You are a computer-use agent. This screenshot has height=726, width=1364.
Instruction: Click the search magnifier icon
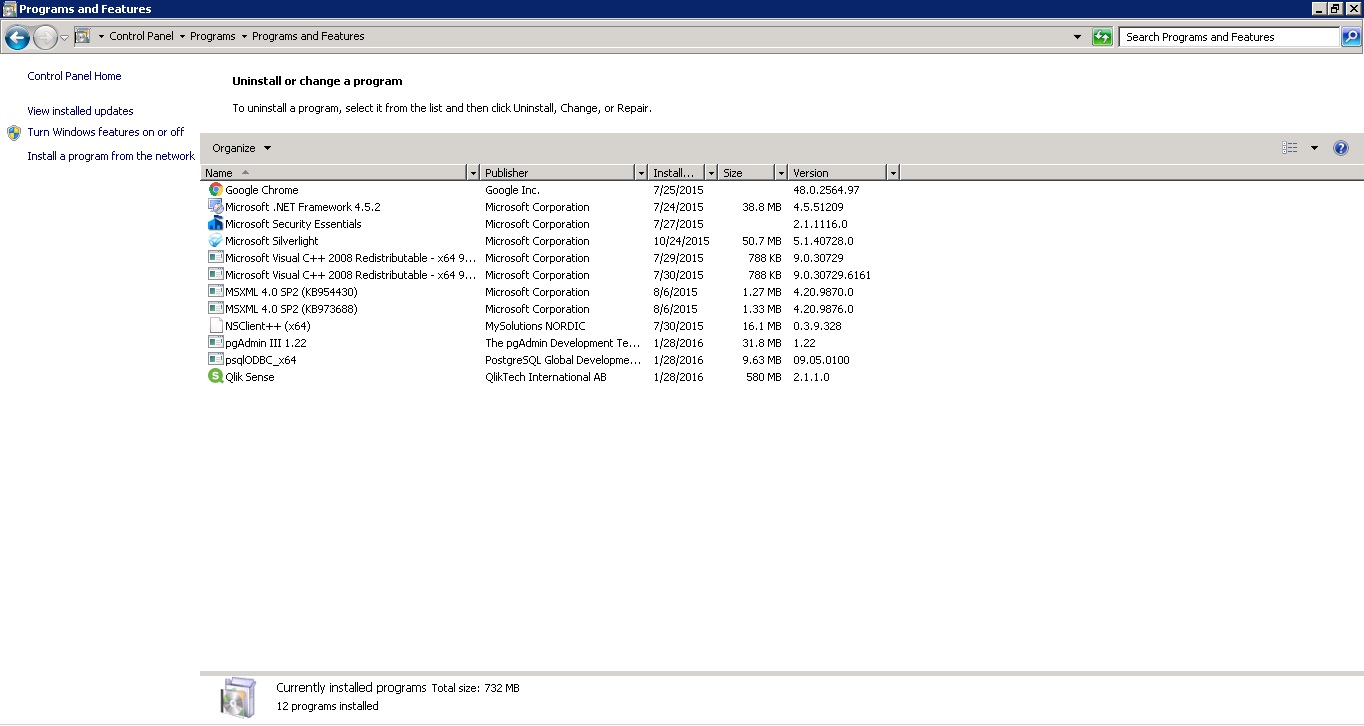(x=1350, y=37)
